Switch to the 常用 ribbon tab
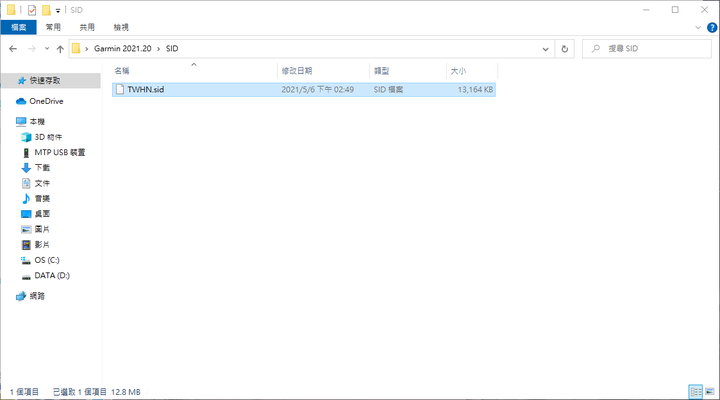The height and width of the screenshot is (400, 720). coord(53,27)
